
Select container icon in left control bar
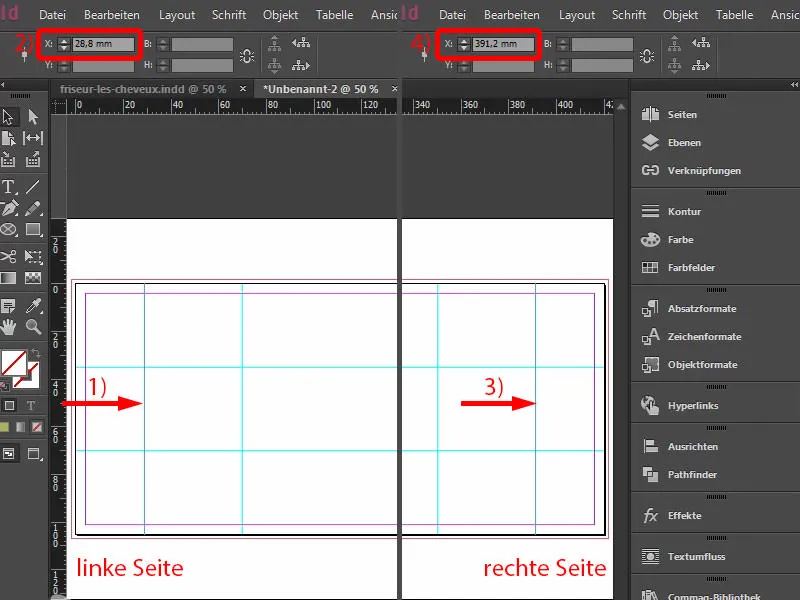(x=274, y=43)
